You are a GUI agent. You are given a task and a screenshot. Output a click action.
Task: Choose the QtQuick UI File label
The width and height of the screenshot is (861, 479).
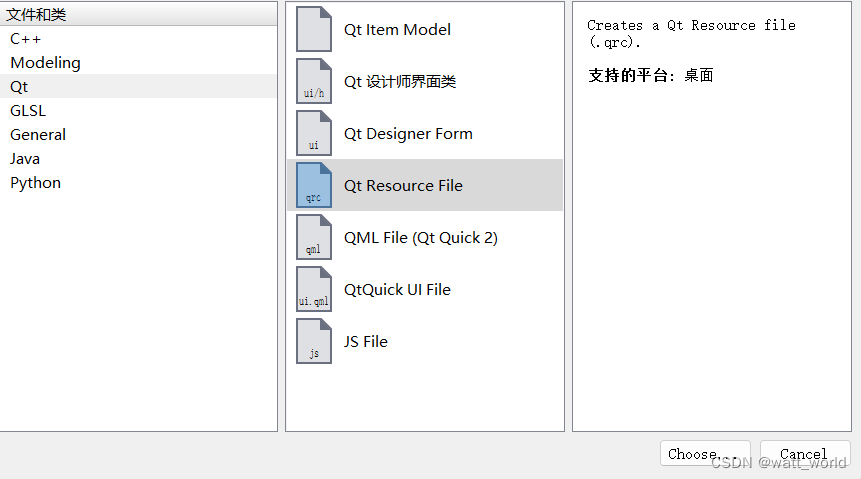(x=397, y=289)
